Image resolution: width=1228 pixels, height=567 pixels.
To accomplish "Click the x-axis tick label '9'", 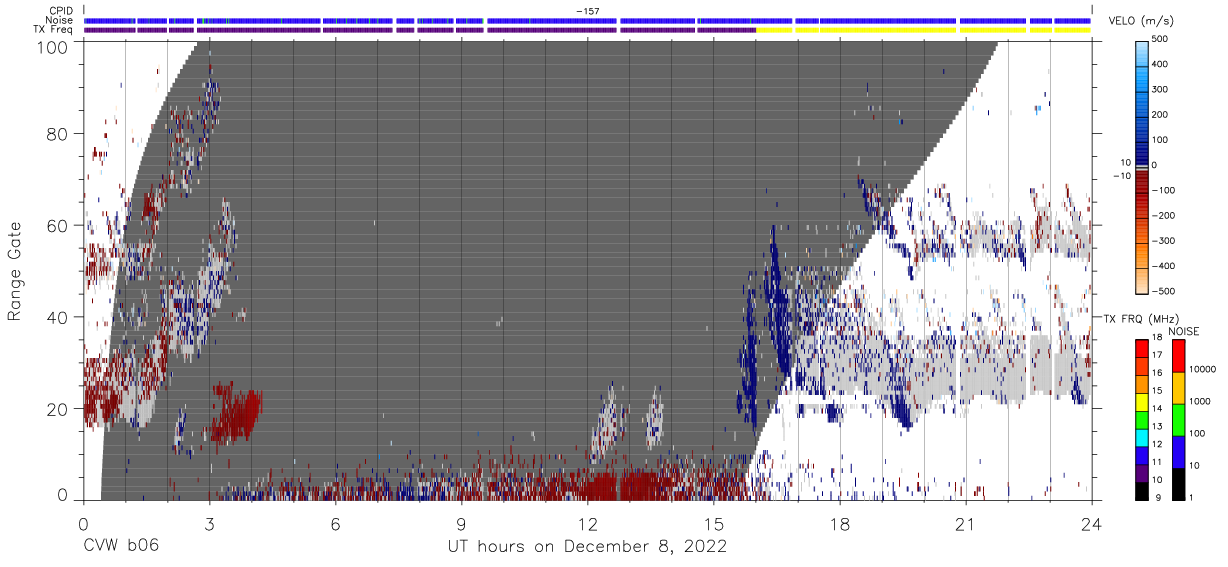I will click(461, 523).
